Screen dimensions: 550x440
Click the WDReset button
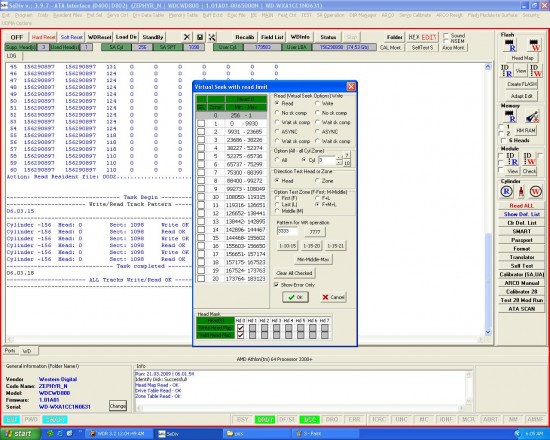[x=99, y=37]
